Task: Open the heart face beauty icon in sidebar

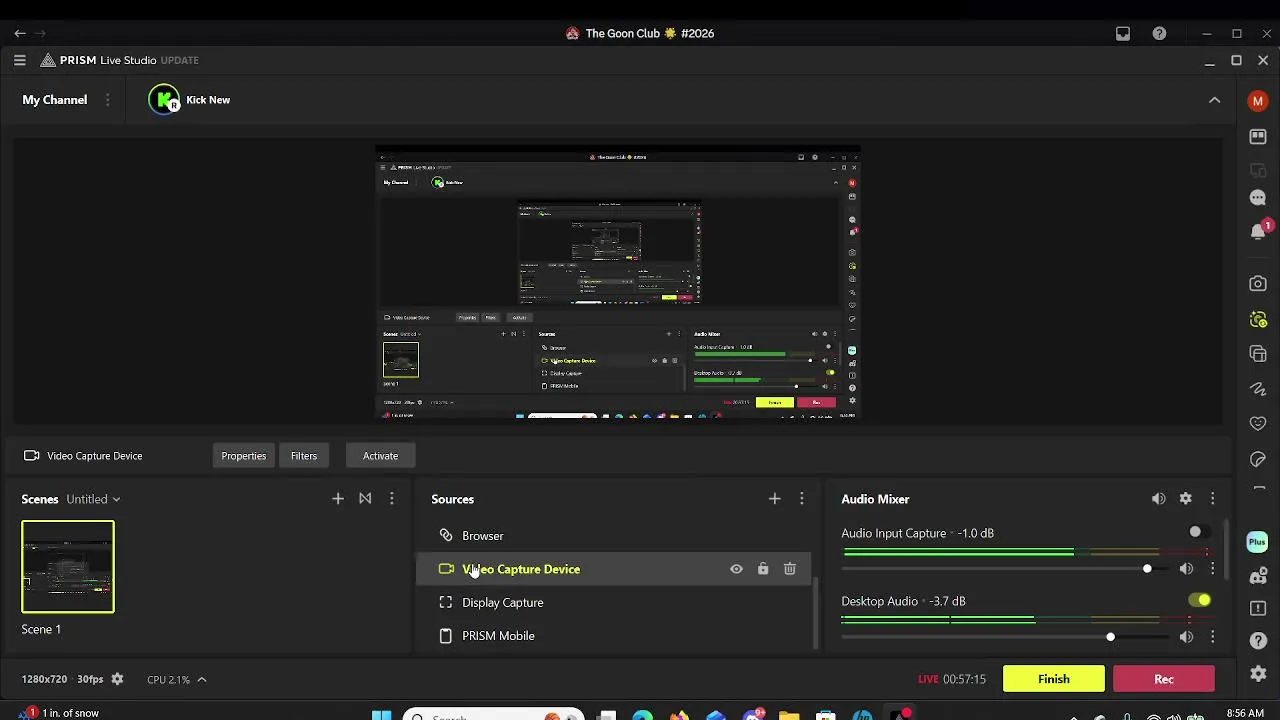Action: pyautogui.click(x=1258, y=423)
